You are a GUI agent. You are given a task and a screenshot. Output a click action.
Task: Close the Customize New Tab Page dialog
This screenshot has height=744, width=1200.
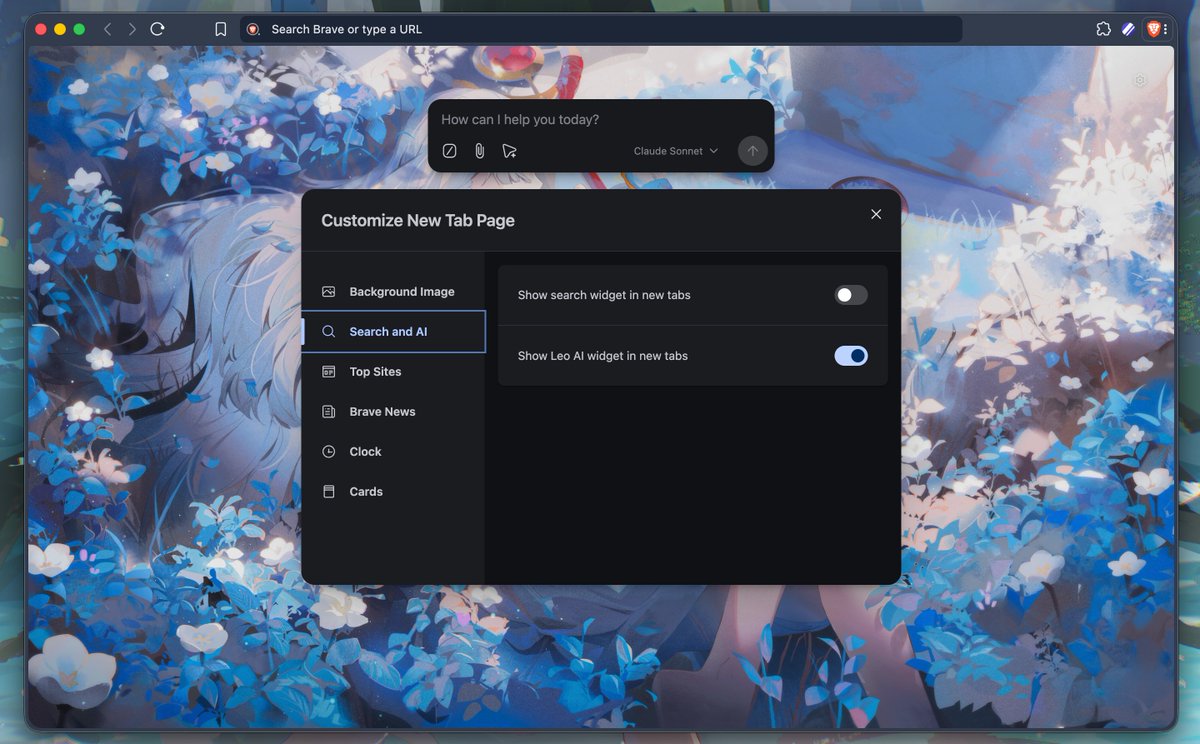(x=876, y=214)
